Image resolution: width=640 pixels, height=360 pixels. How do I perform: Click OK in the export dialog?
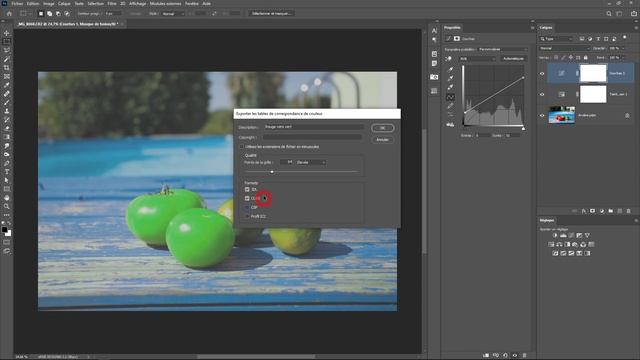pyautogui.click(x=382, y=128)
